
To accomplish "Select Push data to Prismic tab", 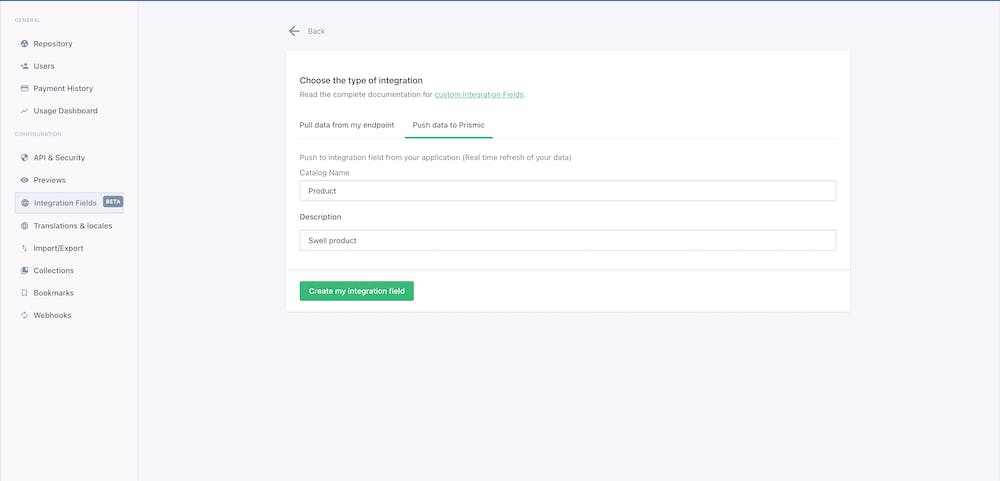I will (448, 125).
